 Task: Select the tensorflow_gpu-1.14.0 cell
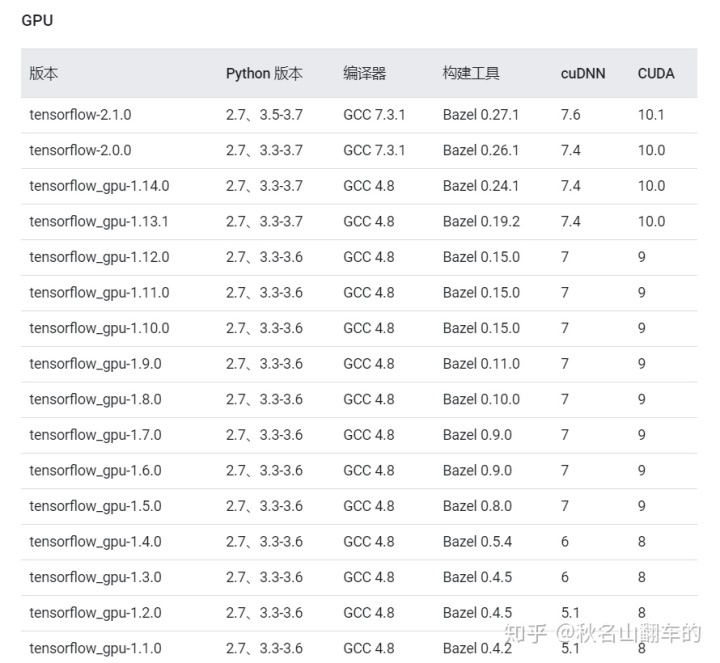click(x=99, y=186)
